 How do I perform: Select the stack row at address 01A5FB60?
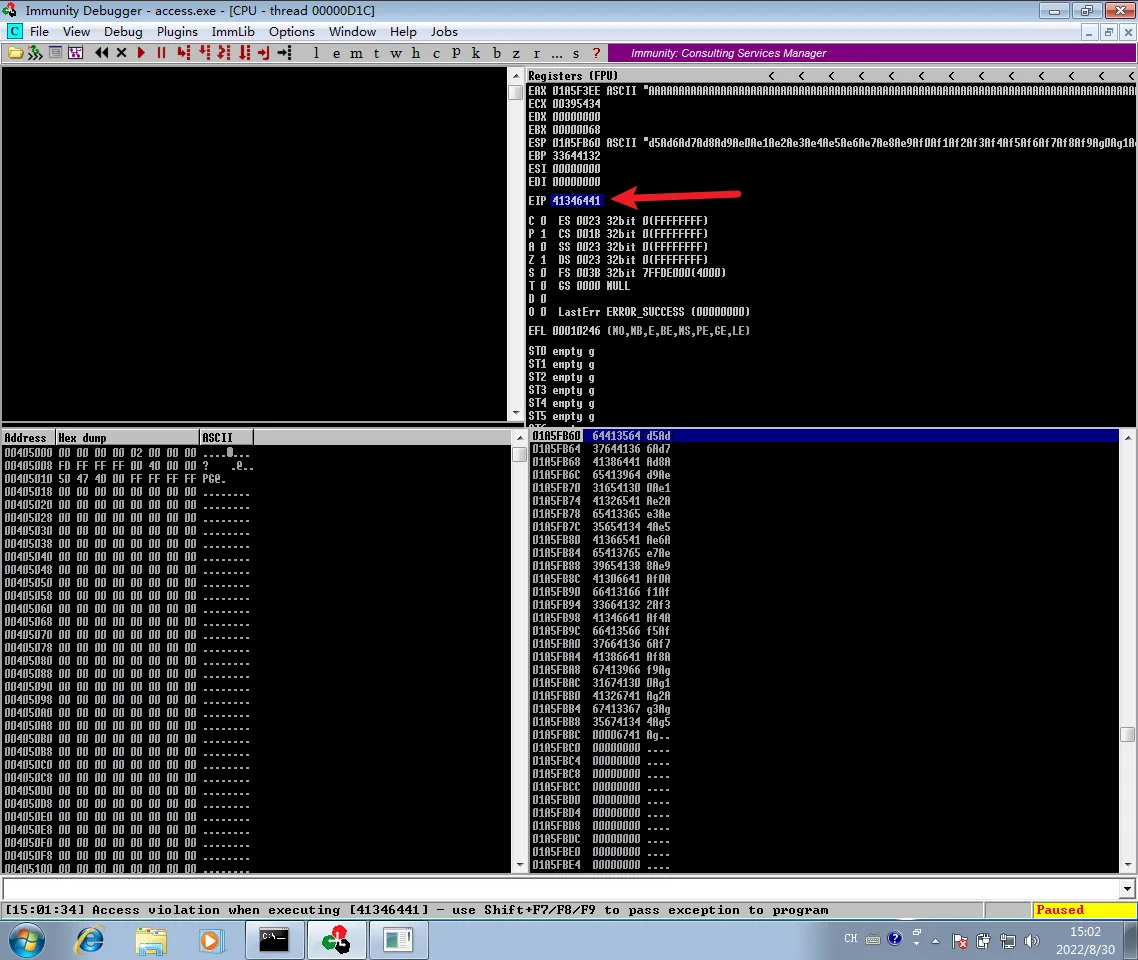pyautogui.click(x=824, y=435)
